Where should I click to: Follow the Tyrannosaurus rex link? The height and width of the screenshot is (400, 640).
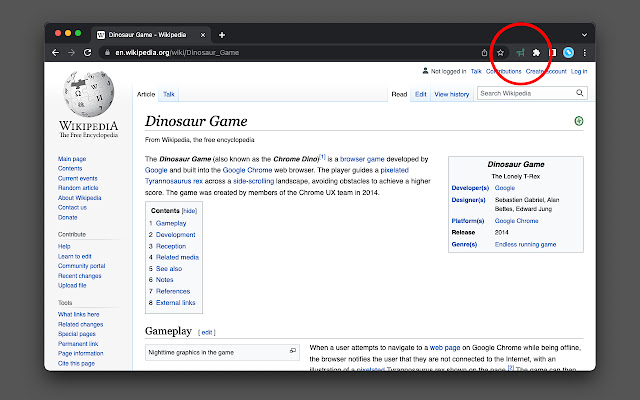point(174,181)
